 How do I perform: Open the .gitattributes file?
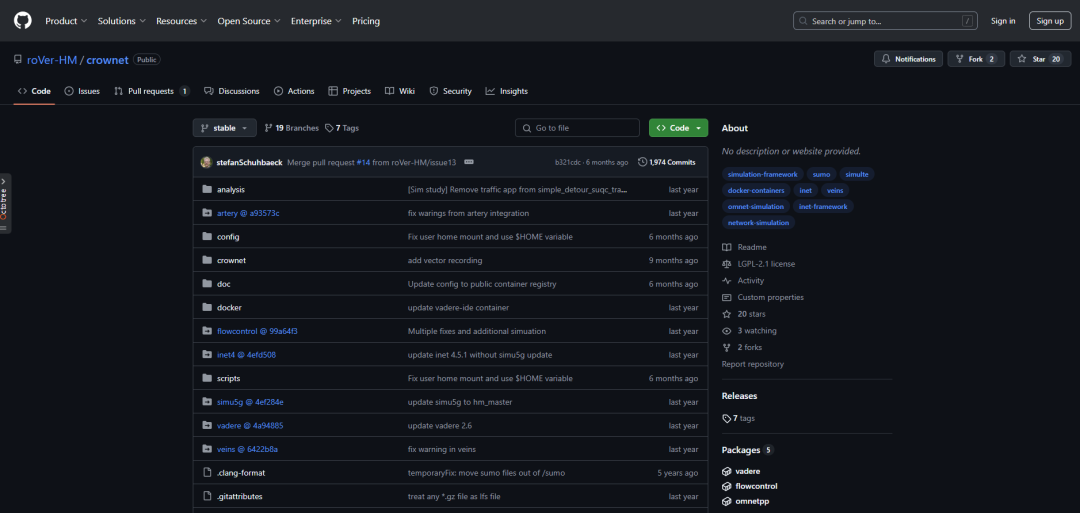tap(240, 496)
